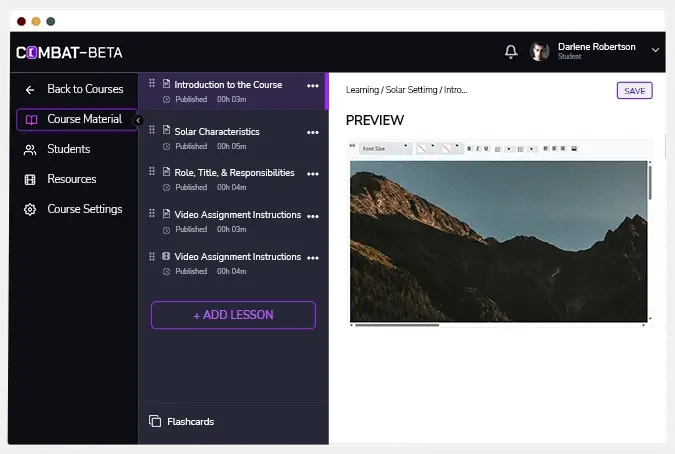675x454 pixels.
Task: Open the notifications bell
Action: (511, 51)
